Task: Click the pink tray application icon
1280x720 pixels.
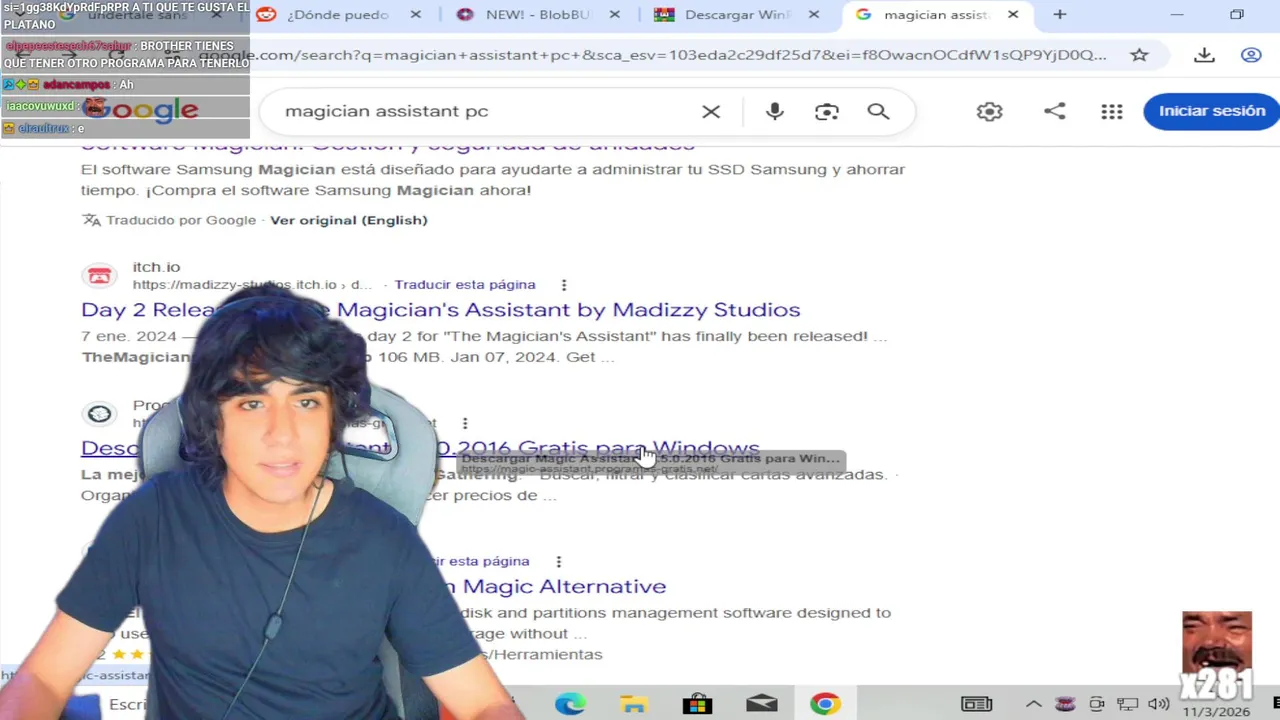Action: pos(1065,704)
